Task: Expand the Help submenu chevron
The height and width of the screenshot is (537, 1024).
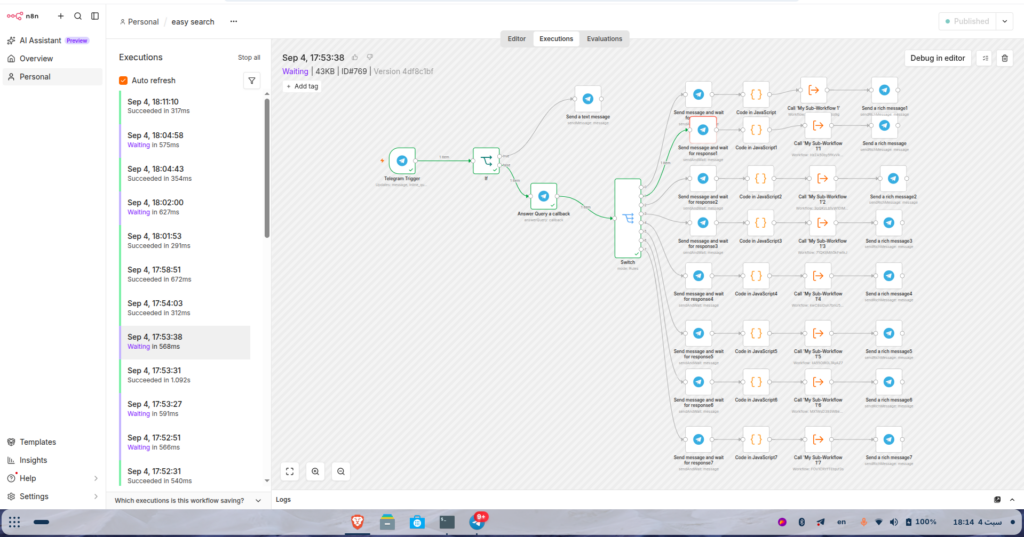Action: (x=95, y=479)
